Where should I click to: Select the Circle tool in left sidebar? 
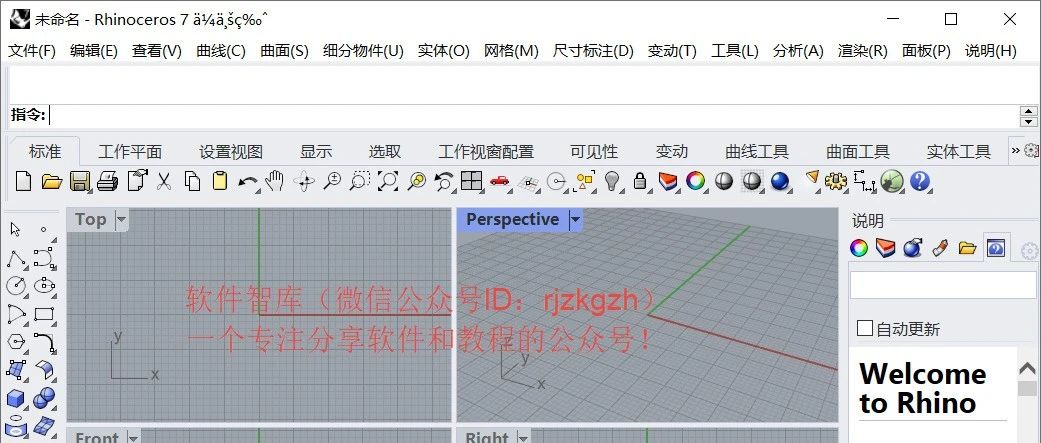pyautogui.click(x=16, y=286)
